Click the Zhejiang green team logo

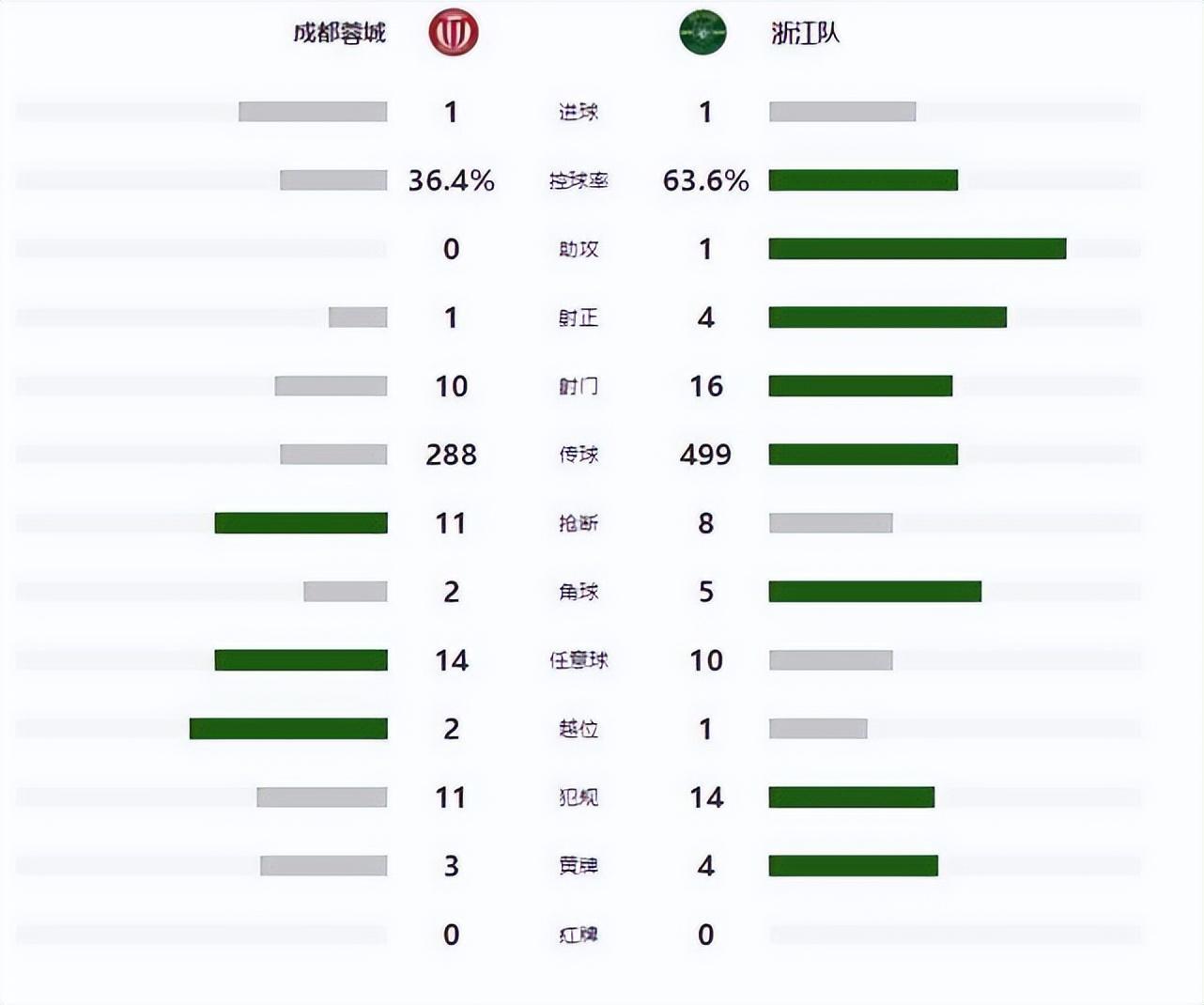(702, 33)
